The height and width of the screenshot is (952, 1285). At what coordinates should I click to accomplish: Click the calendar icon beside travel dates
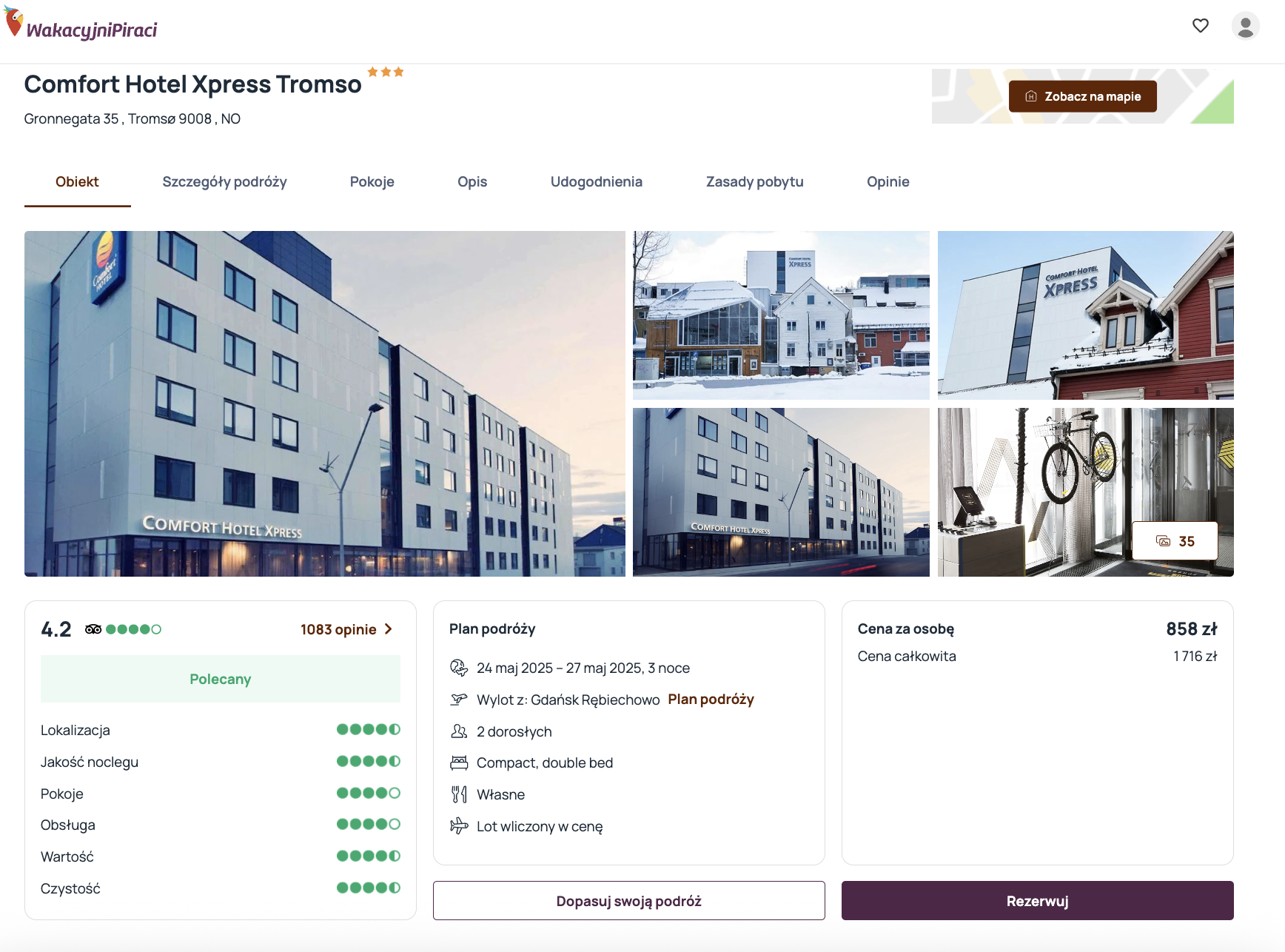[x=459, y=668]
